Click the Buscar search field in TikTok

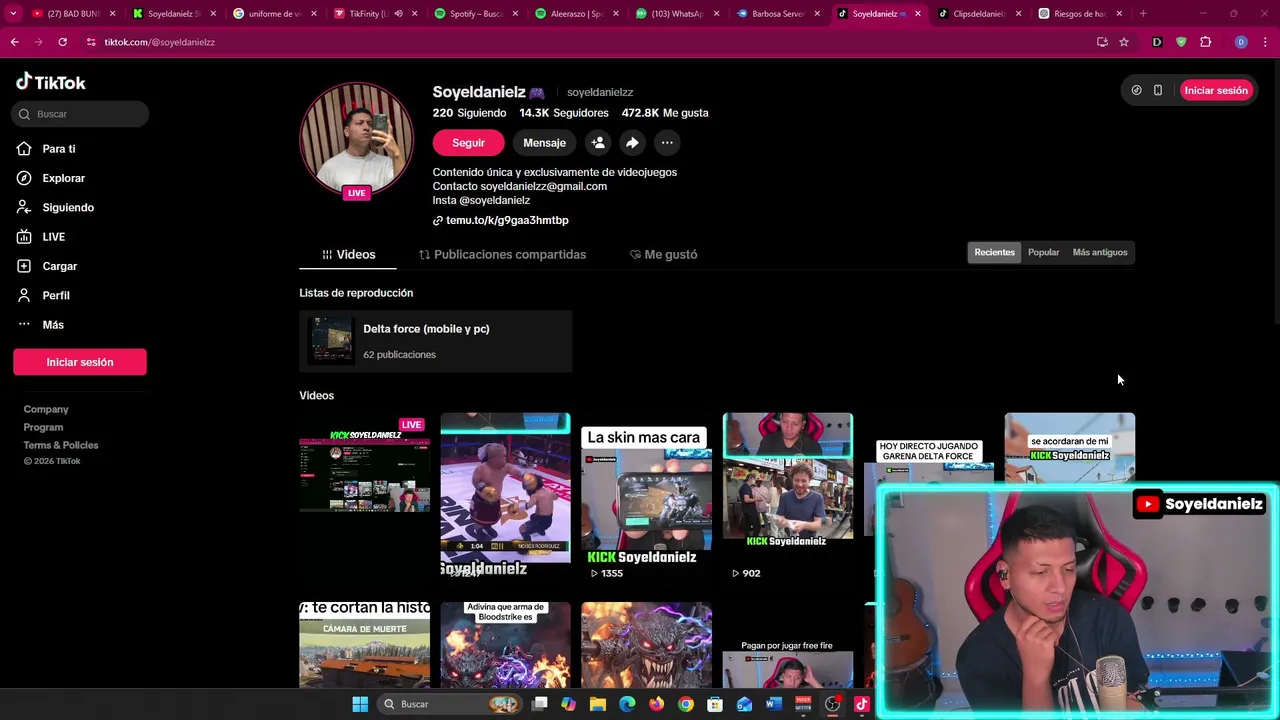click(x=80, y=114)
